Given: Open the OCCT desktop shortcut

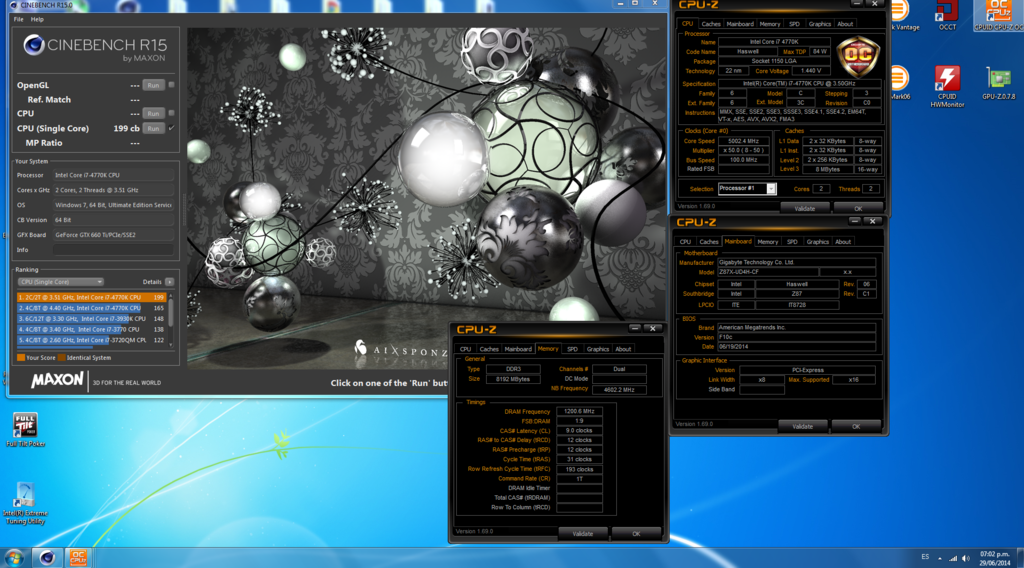Looking at the screenshot, I should tap(947, 16).
